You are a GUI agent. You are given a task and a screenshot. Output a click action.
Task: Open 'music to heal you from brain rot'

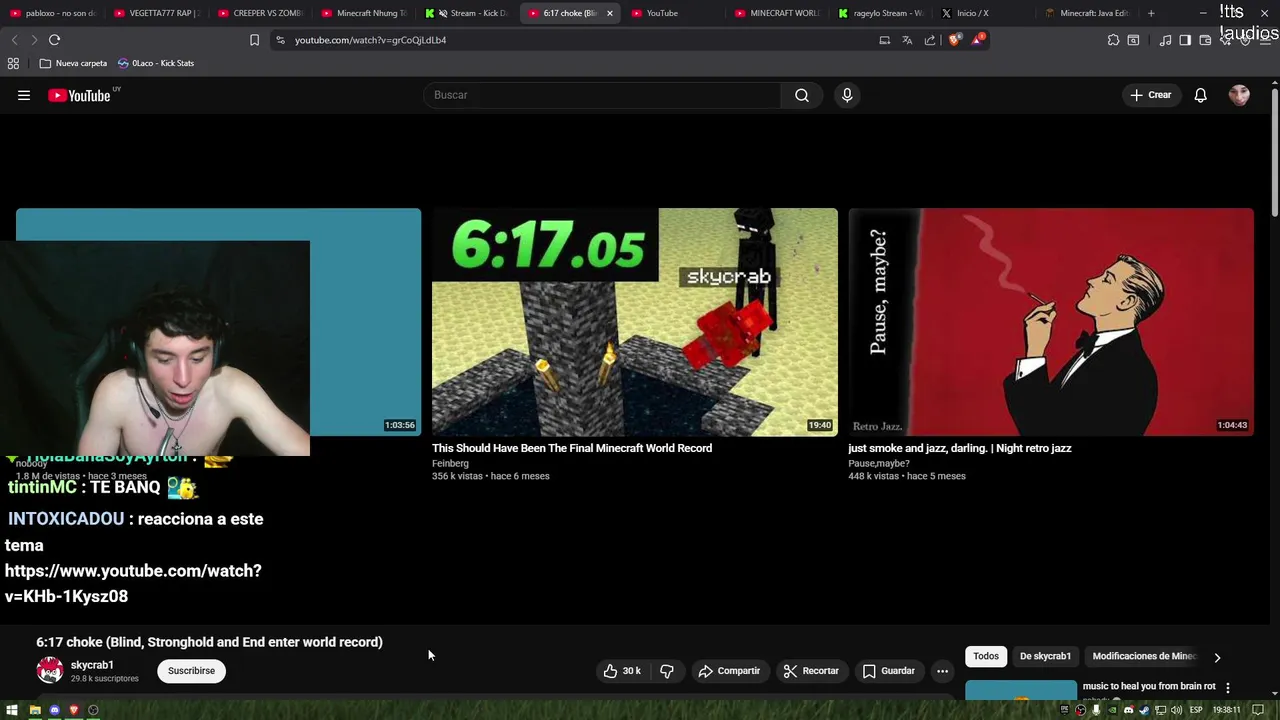point(1149,686)
